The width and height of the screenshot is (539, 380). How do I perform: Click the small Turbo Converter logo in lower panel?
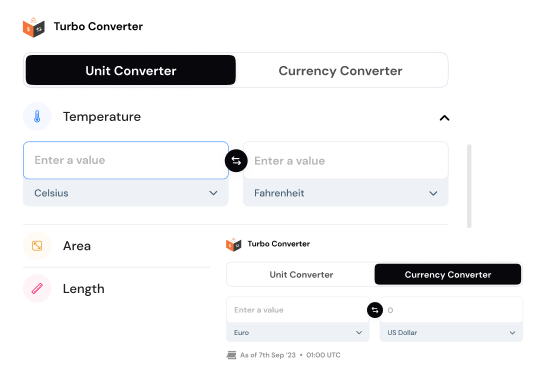point(234,244)
